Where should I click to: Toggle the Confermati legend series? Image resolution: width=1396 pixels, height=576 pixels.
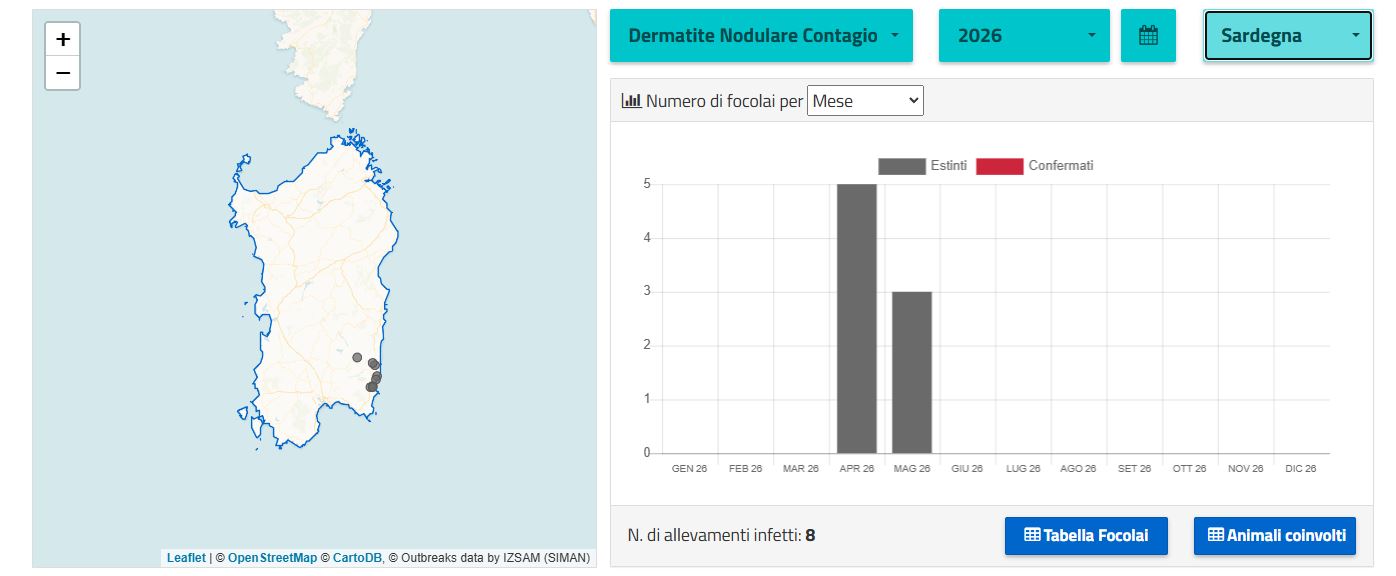[1035, 166]
